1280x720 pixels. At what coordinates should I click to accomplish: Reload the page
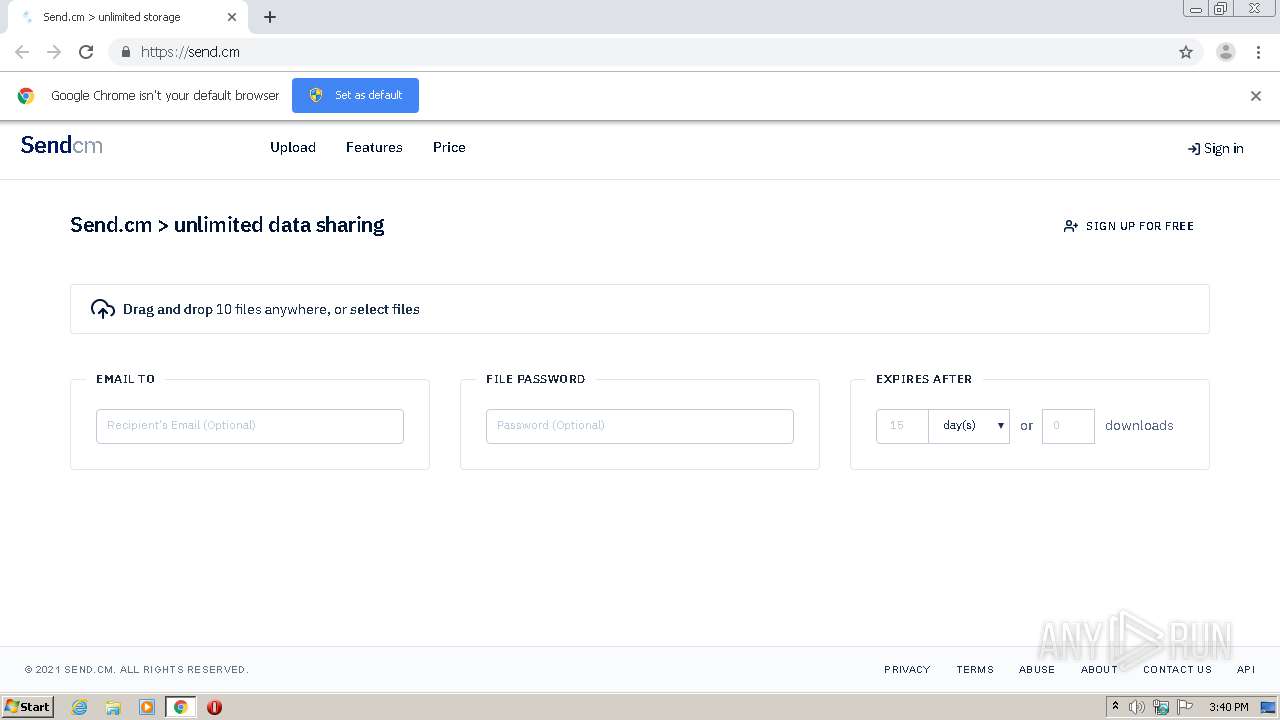pyautogui.click(x=86, y=52)
